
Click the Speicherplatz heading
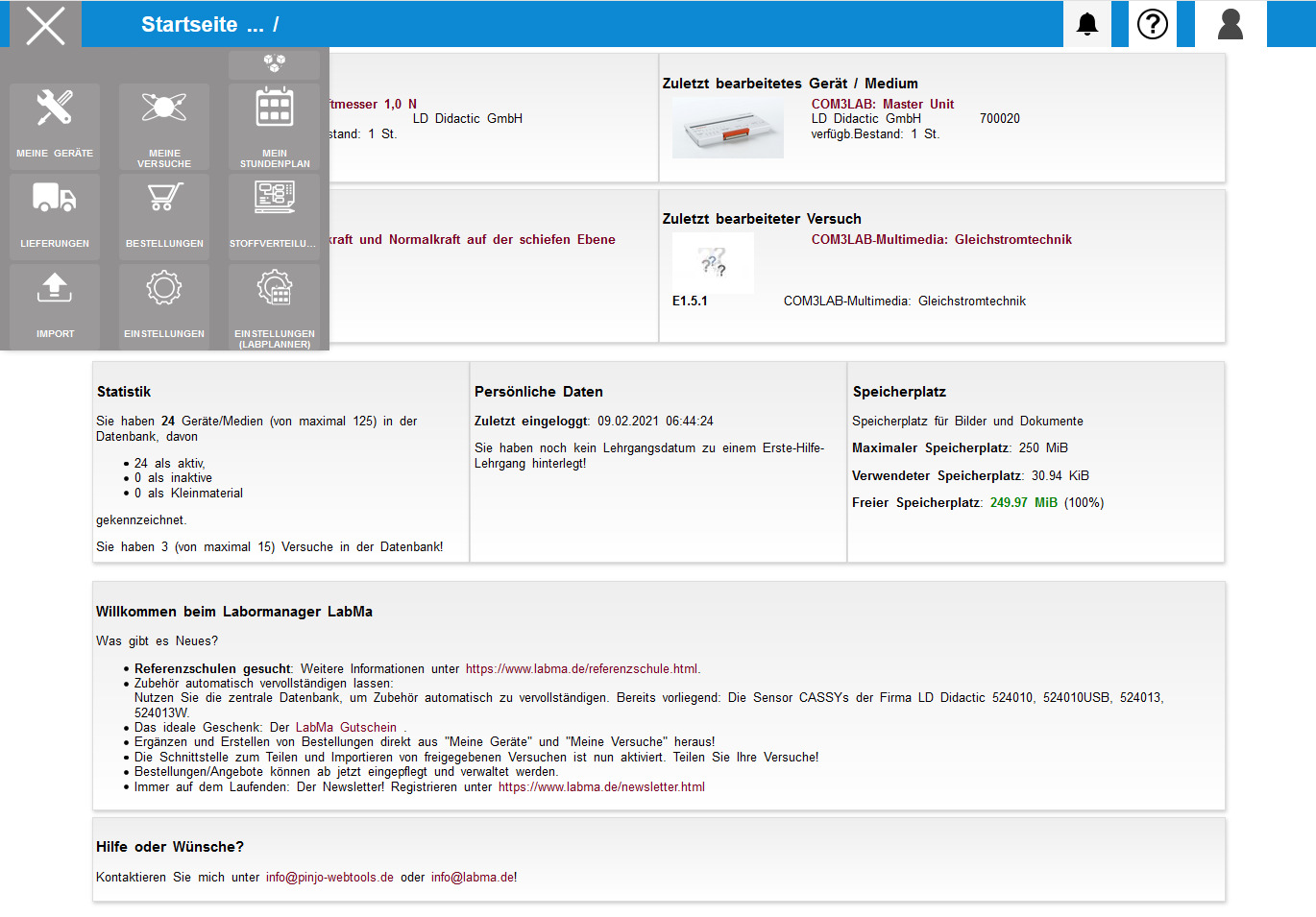[x=899, y=392]
